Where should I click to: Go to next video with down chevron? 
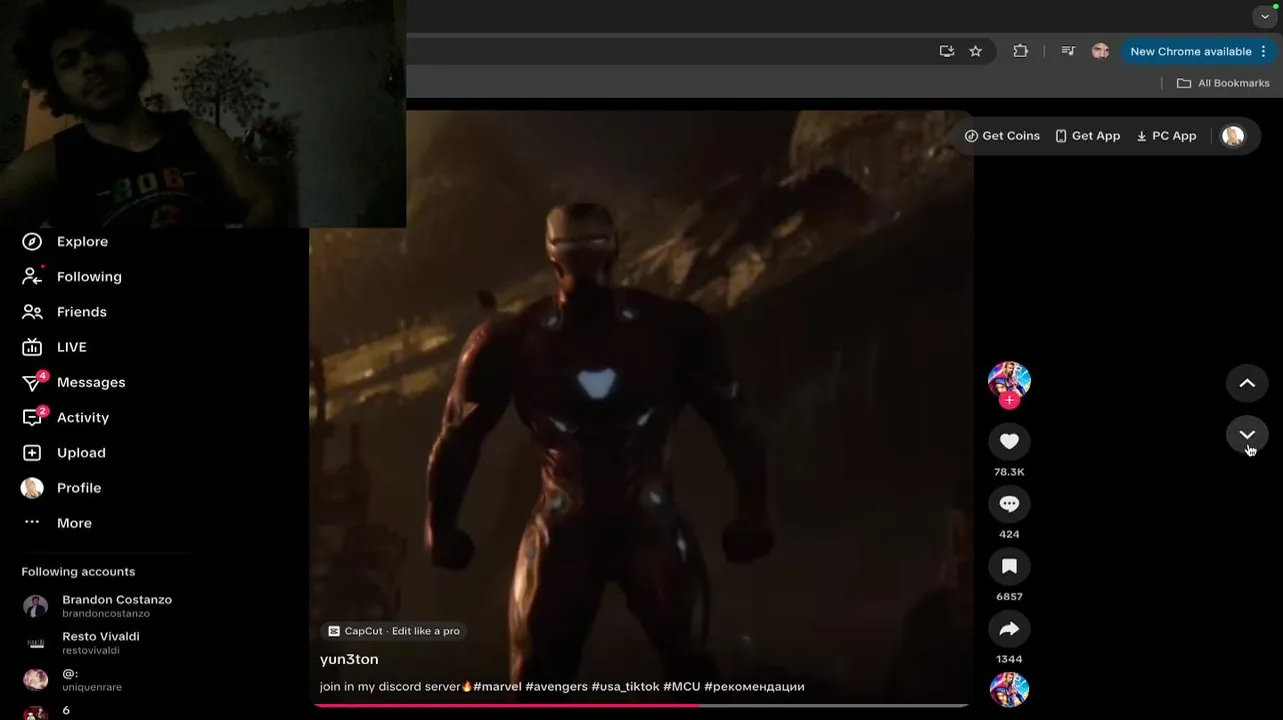pyautogui.click(x=1247, y=434)
